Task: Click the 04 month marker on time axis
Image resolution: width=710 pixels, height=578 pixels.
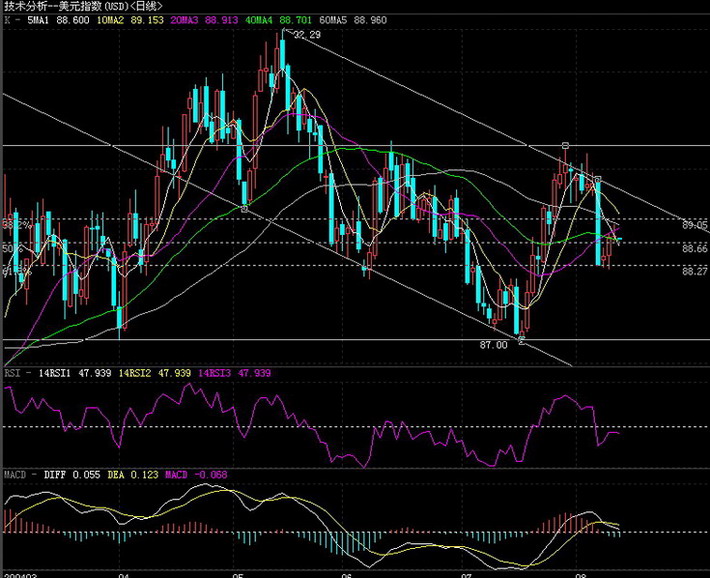Action: click(123, 573)
